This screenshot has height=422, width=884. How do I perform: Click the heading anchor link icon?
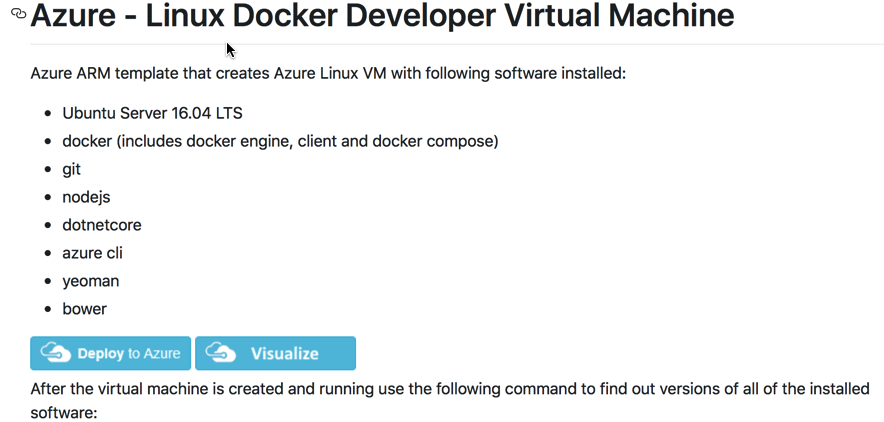tap(19, 13)
